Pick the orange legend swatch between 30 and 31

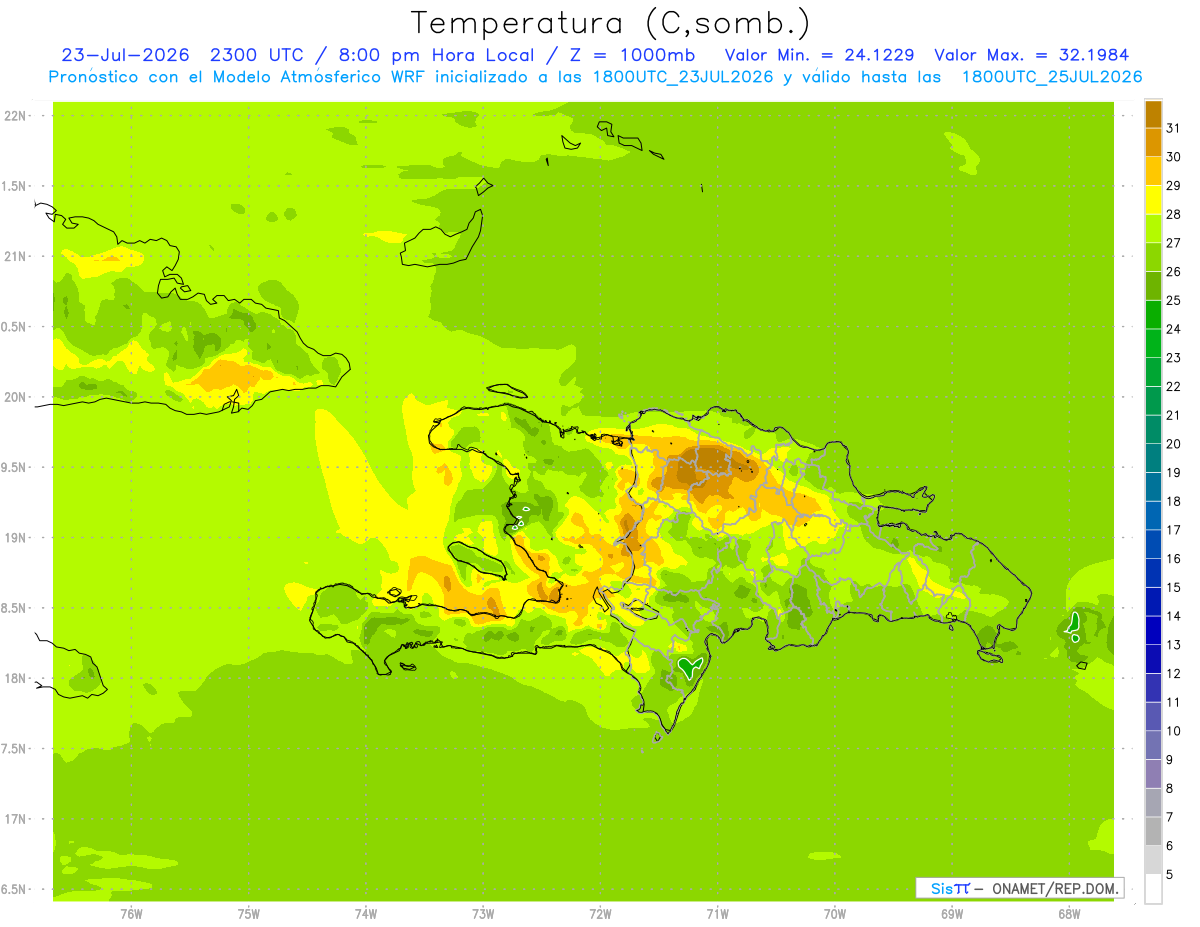point(1153,142)
